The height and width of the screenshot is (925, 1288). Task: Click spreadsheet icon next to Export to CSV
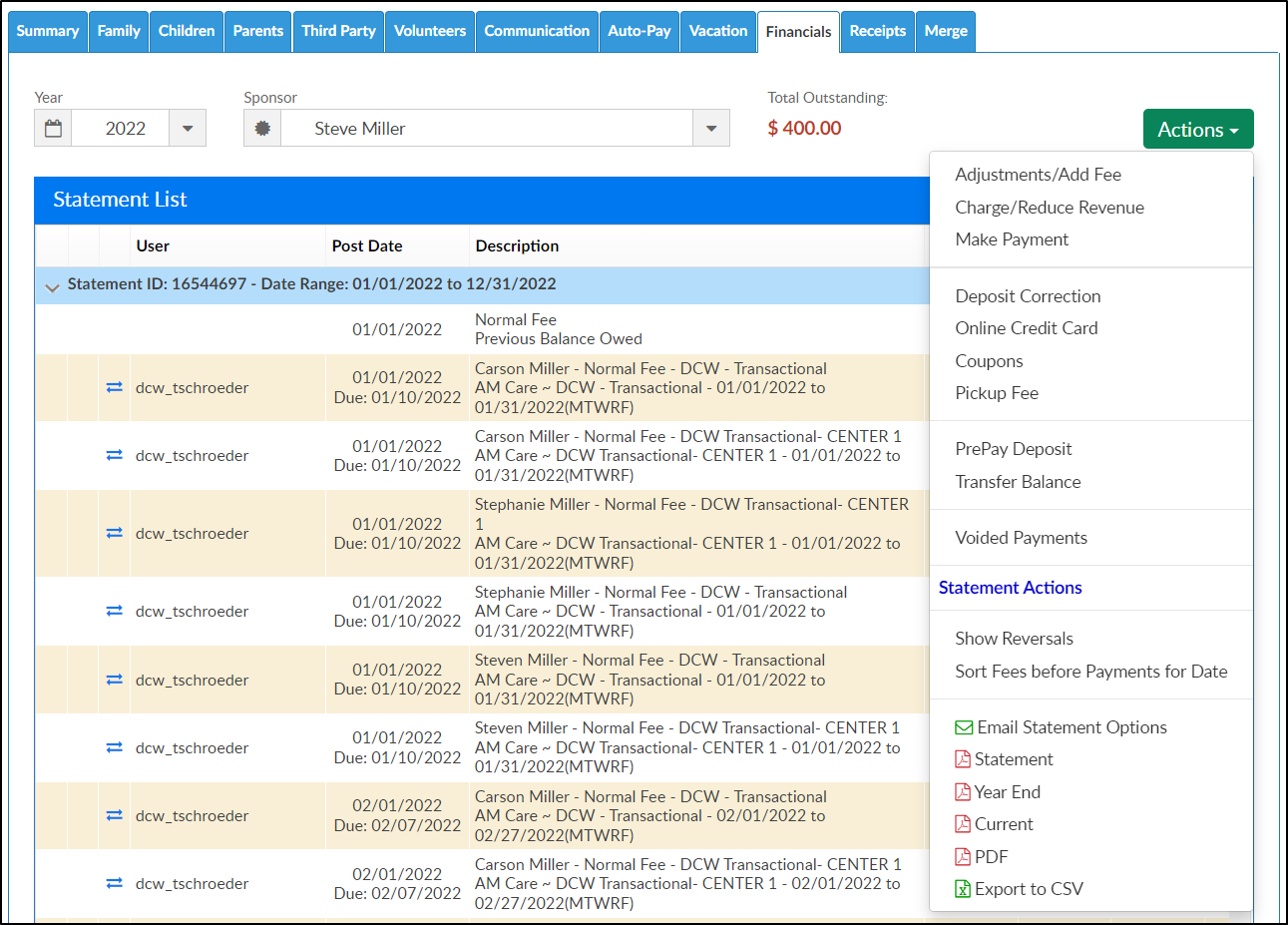[963, 889]
